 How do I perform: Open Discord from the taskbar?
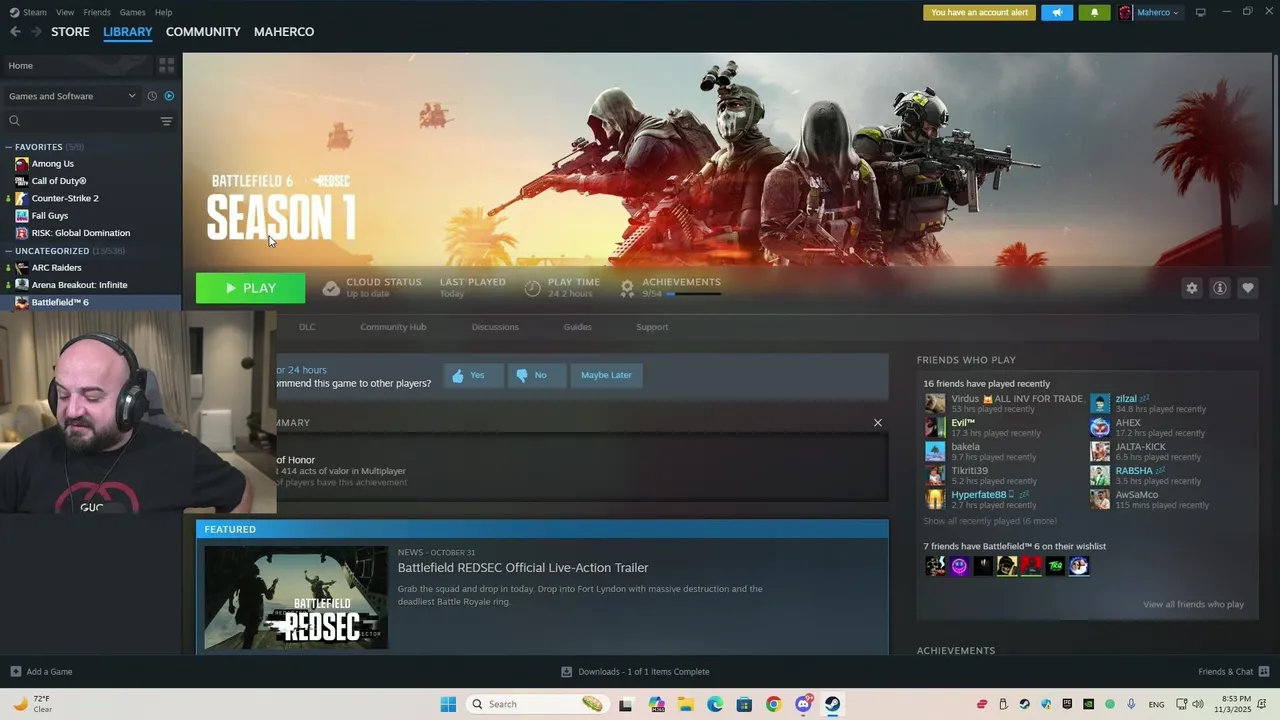(803, 704)
